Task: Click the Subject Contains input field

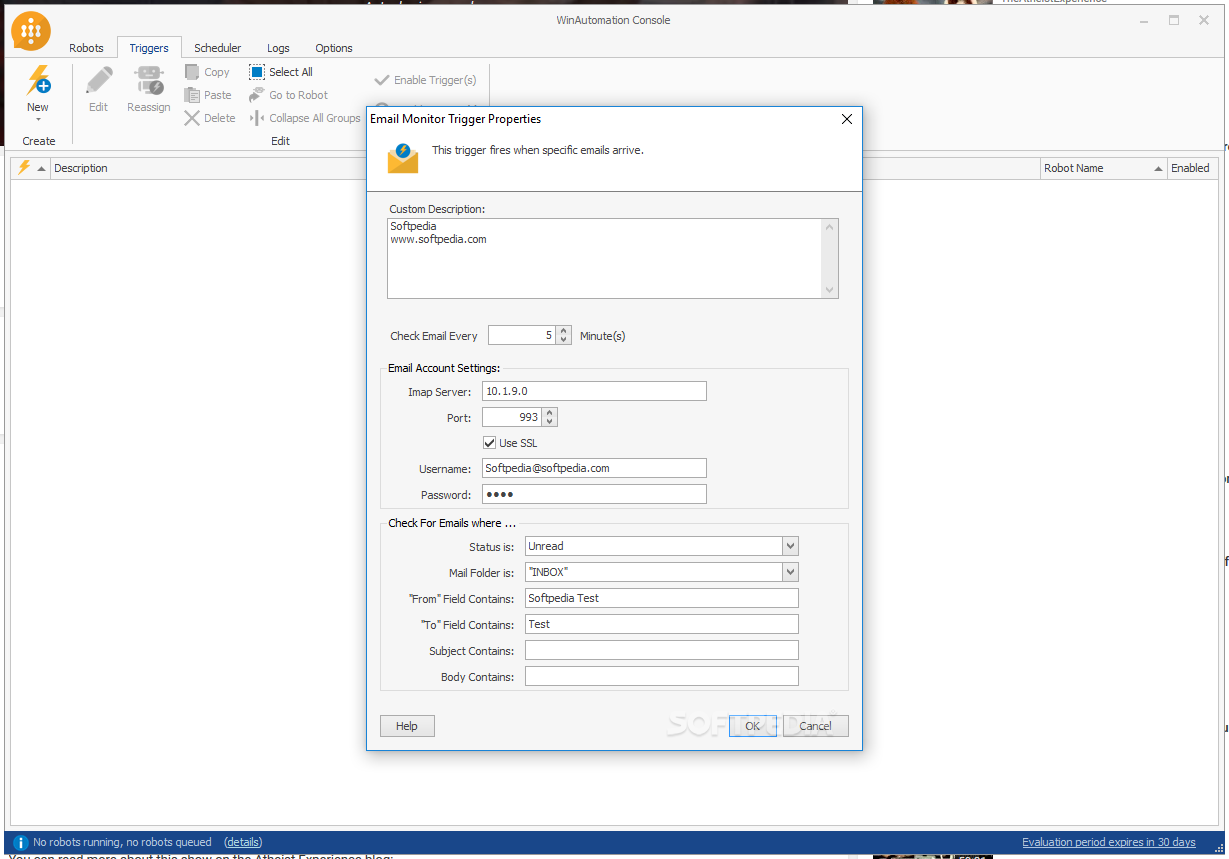Action: point(662,650)
